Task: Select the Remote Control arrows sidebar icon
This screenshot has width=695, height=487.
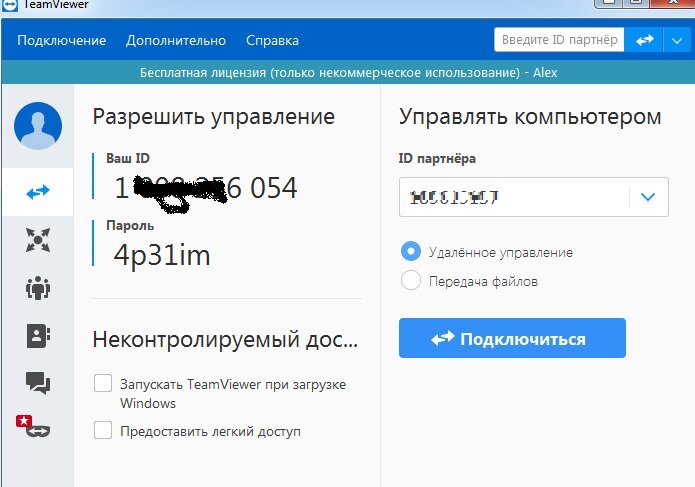Action: point(38,192)
